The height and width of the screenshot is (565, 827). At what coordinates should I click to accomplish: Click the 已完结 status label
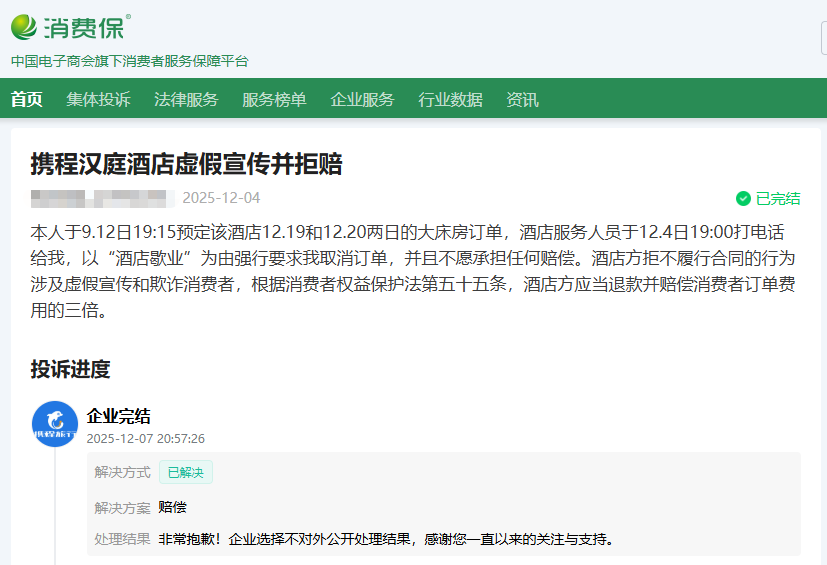(778, 198)
